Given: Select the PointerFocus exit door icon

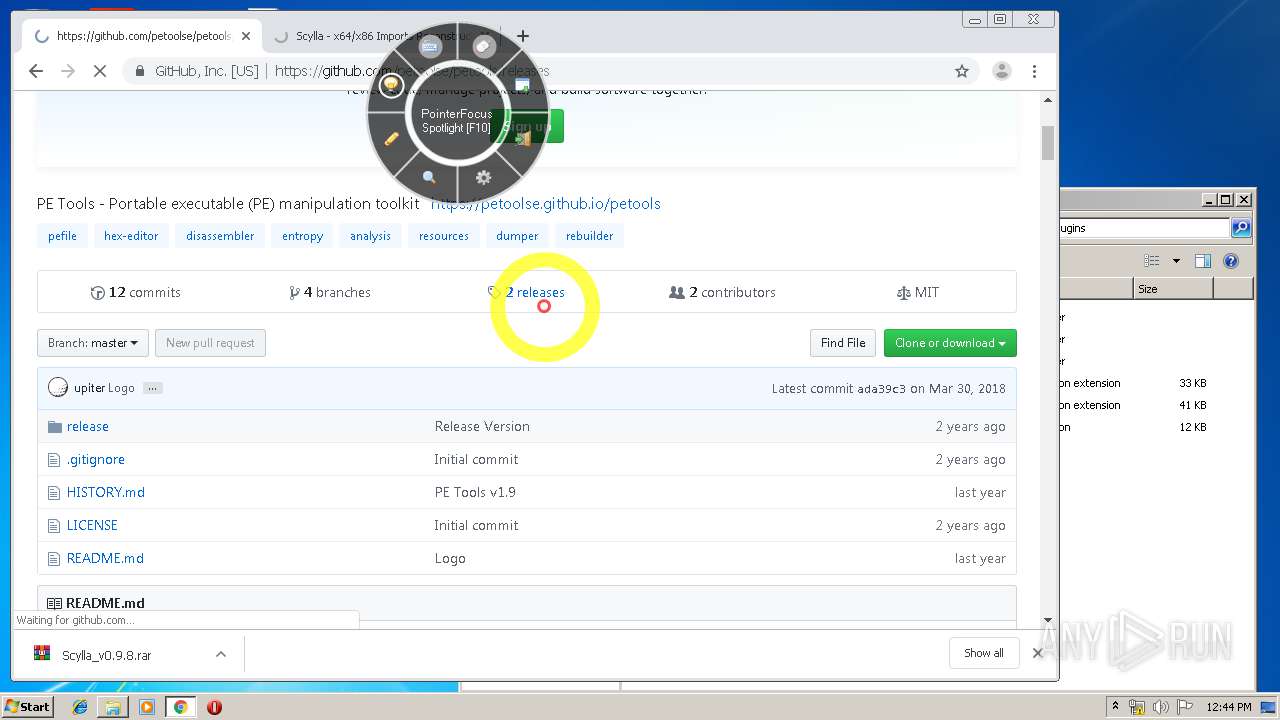Looking at the screenshot, I should point(522,138).
